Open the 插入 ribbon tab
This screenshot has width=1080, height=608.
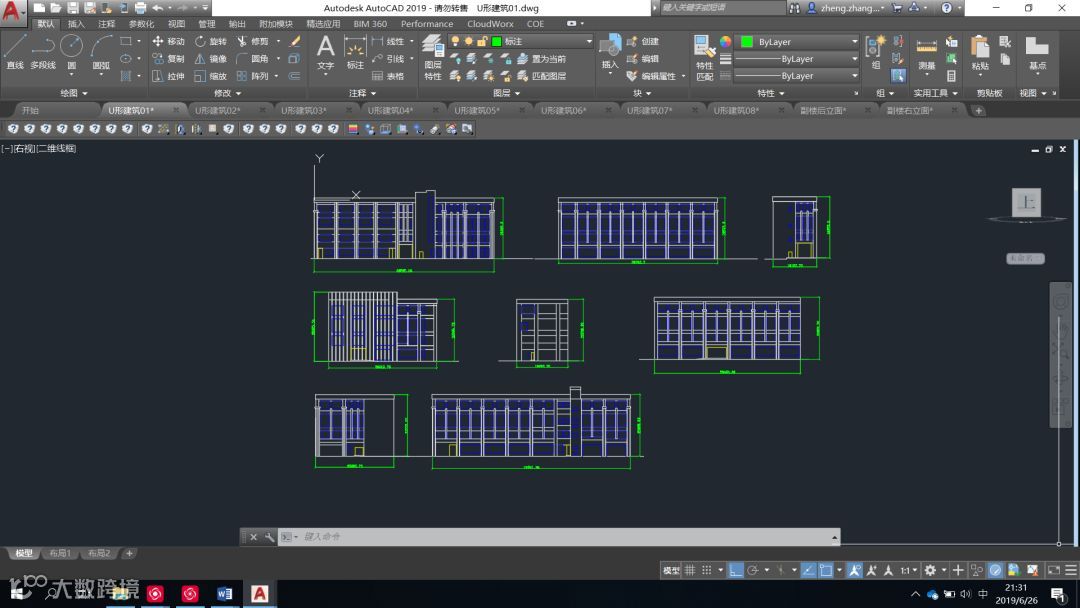pos(76,23)
